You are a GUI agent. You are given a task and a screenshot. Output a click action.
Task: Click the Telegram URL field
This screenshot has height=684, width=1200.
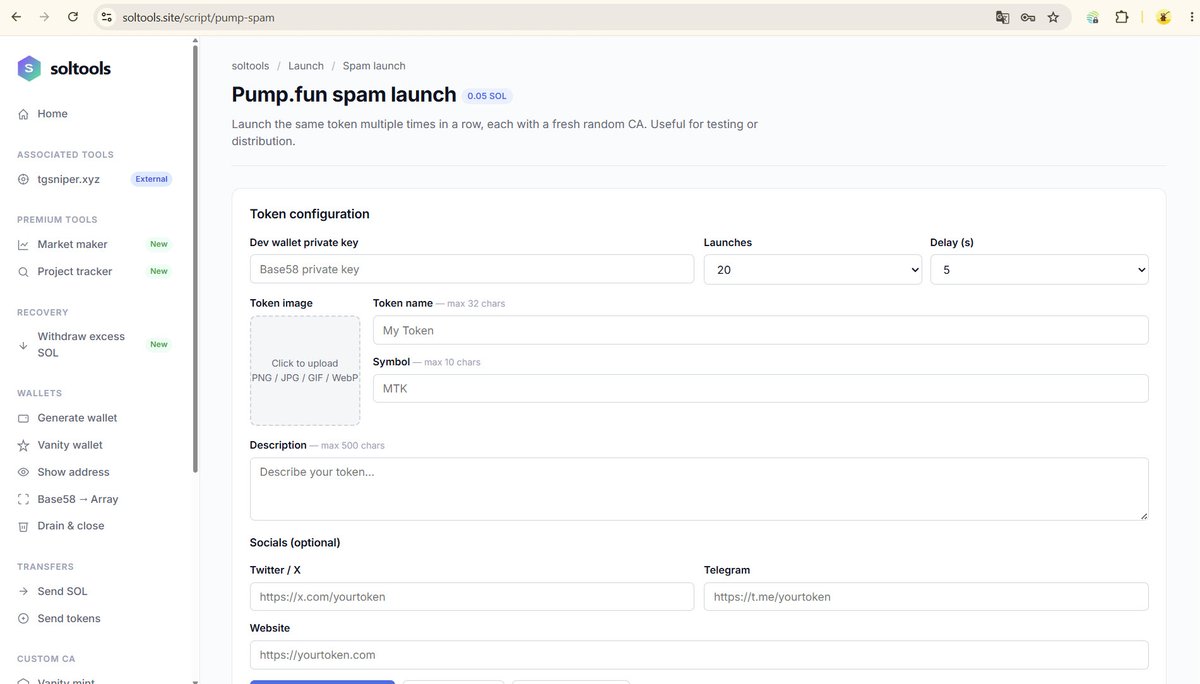[x=926, y=597]
